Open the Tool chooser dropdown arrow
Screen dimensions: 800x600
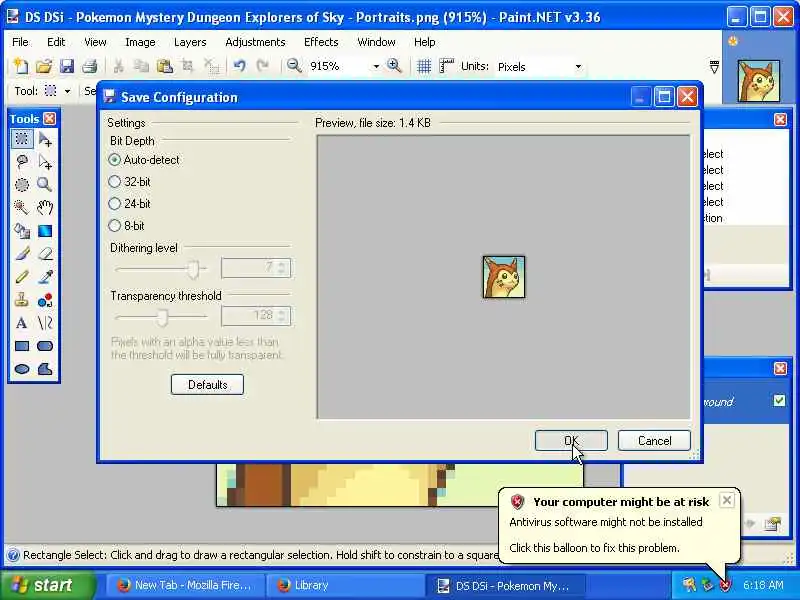[67, 91]
